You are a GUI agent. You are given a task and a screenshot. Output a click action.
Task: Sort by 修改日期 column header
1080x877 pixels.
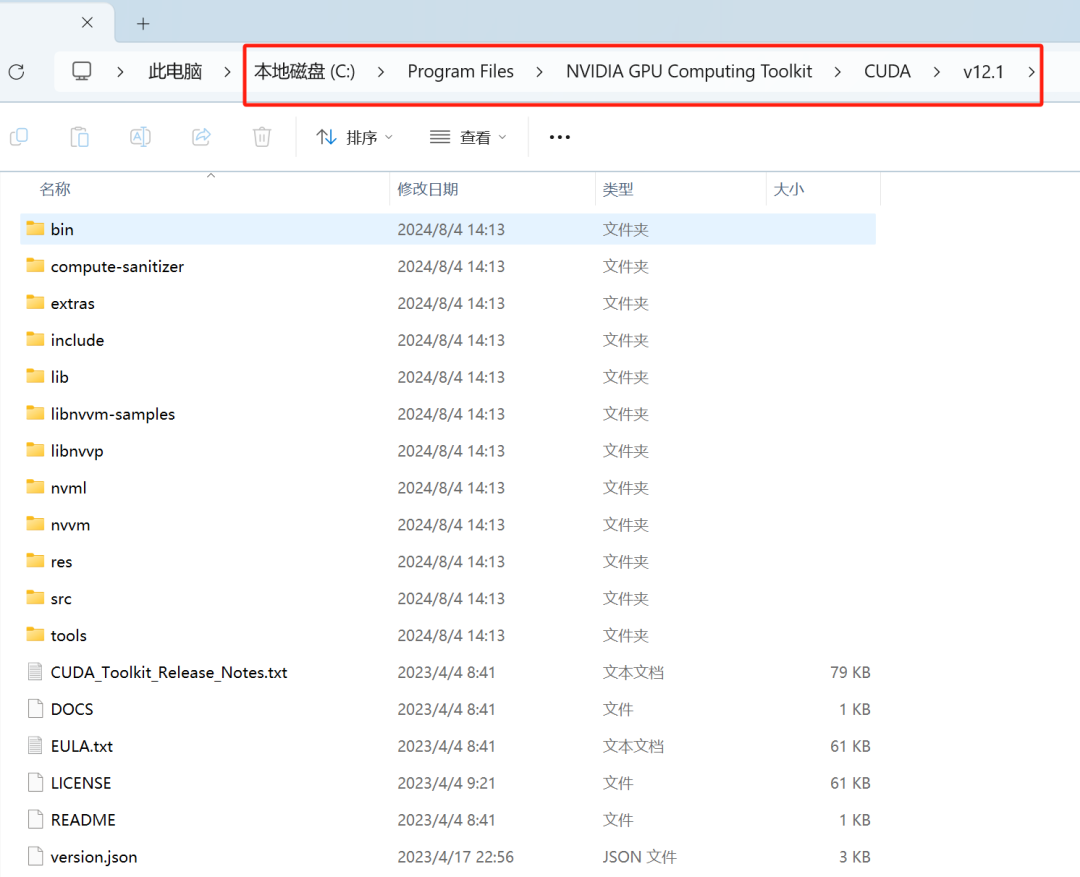pyautogui.click(x=428, y=189)
